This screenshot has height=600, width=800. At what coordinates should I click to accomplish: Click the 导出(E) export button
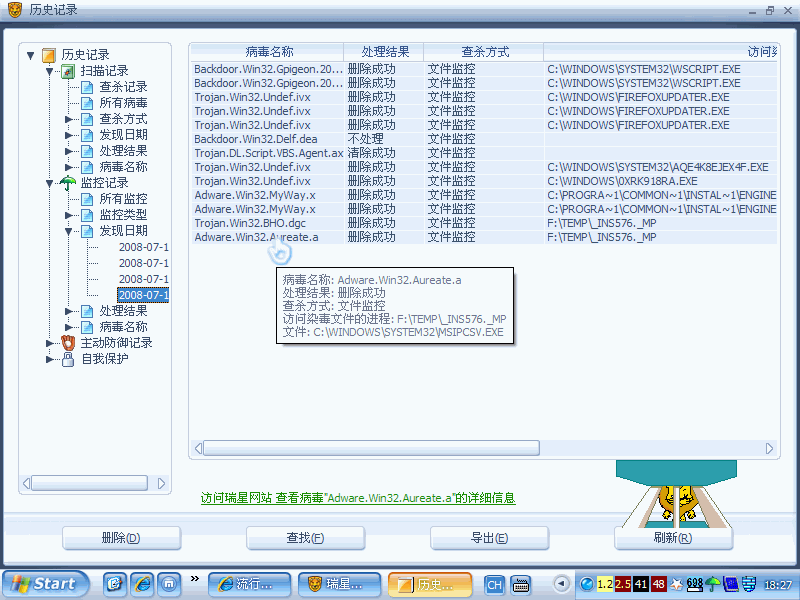coord(489,538)
